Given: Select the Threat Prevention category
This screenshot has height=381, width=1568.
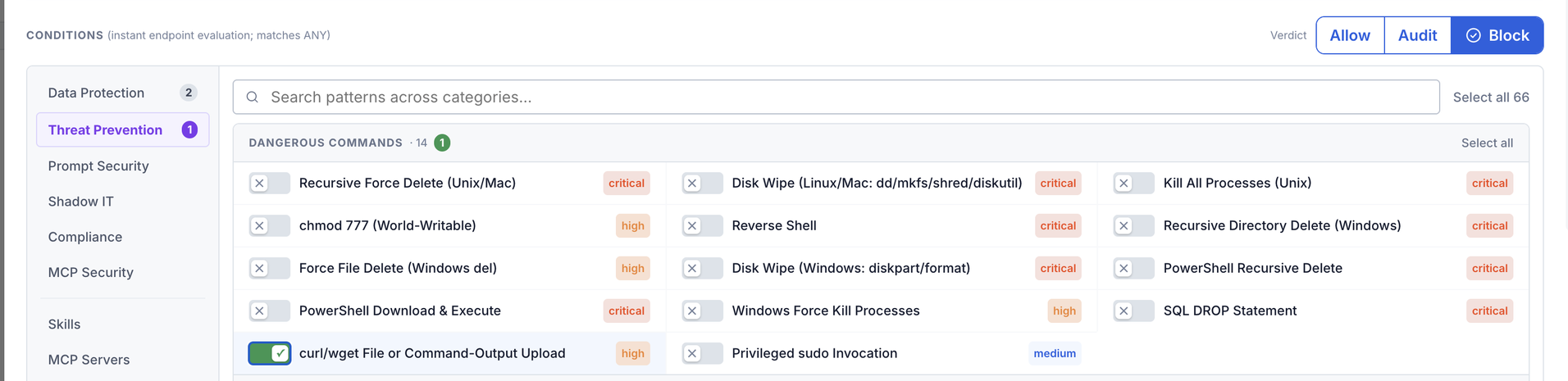Looking at the screenshot, I should (x=123, y=130).
